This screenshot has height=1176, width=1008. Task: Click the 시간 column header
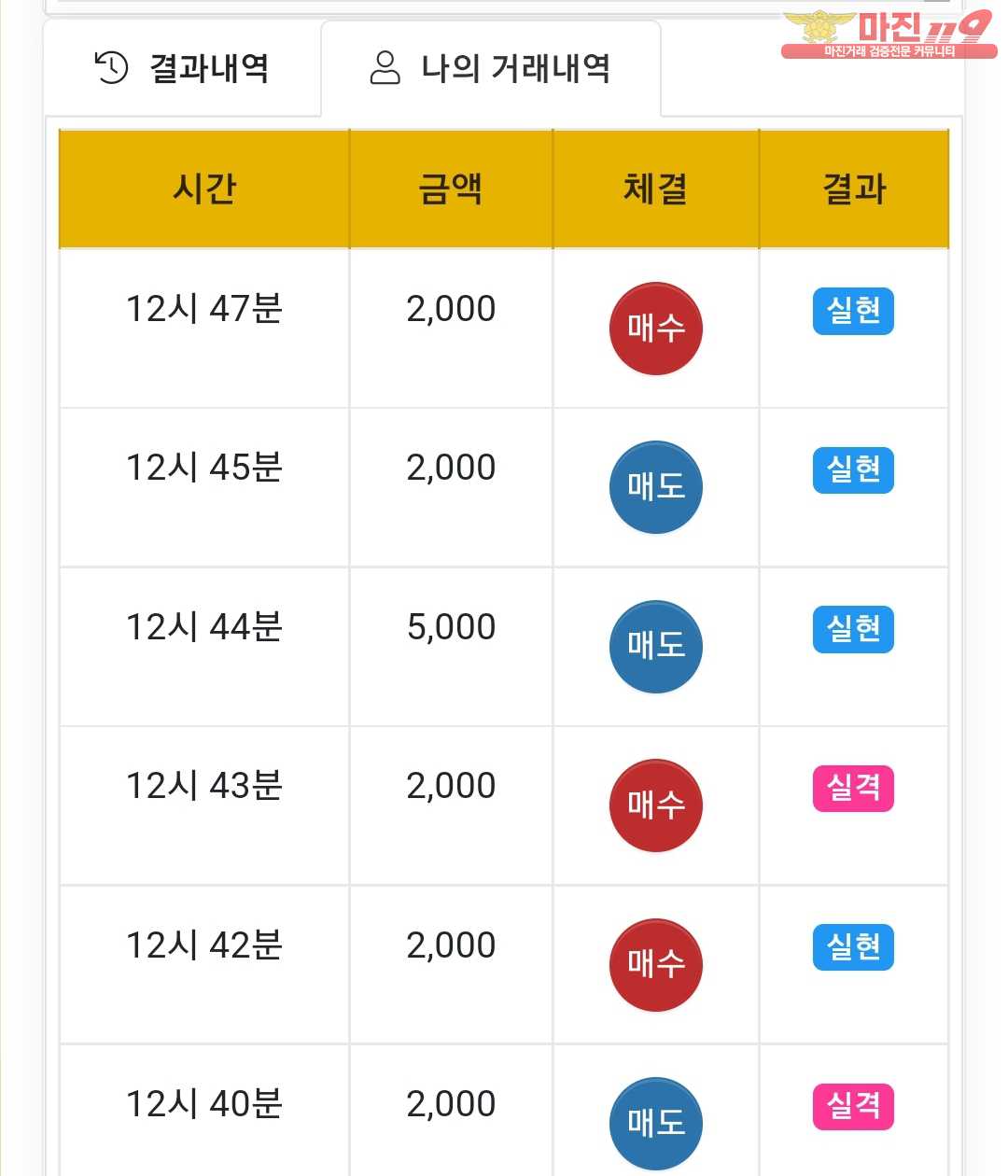(204, 189)
